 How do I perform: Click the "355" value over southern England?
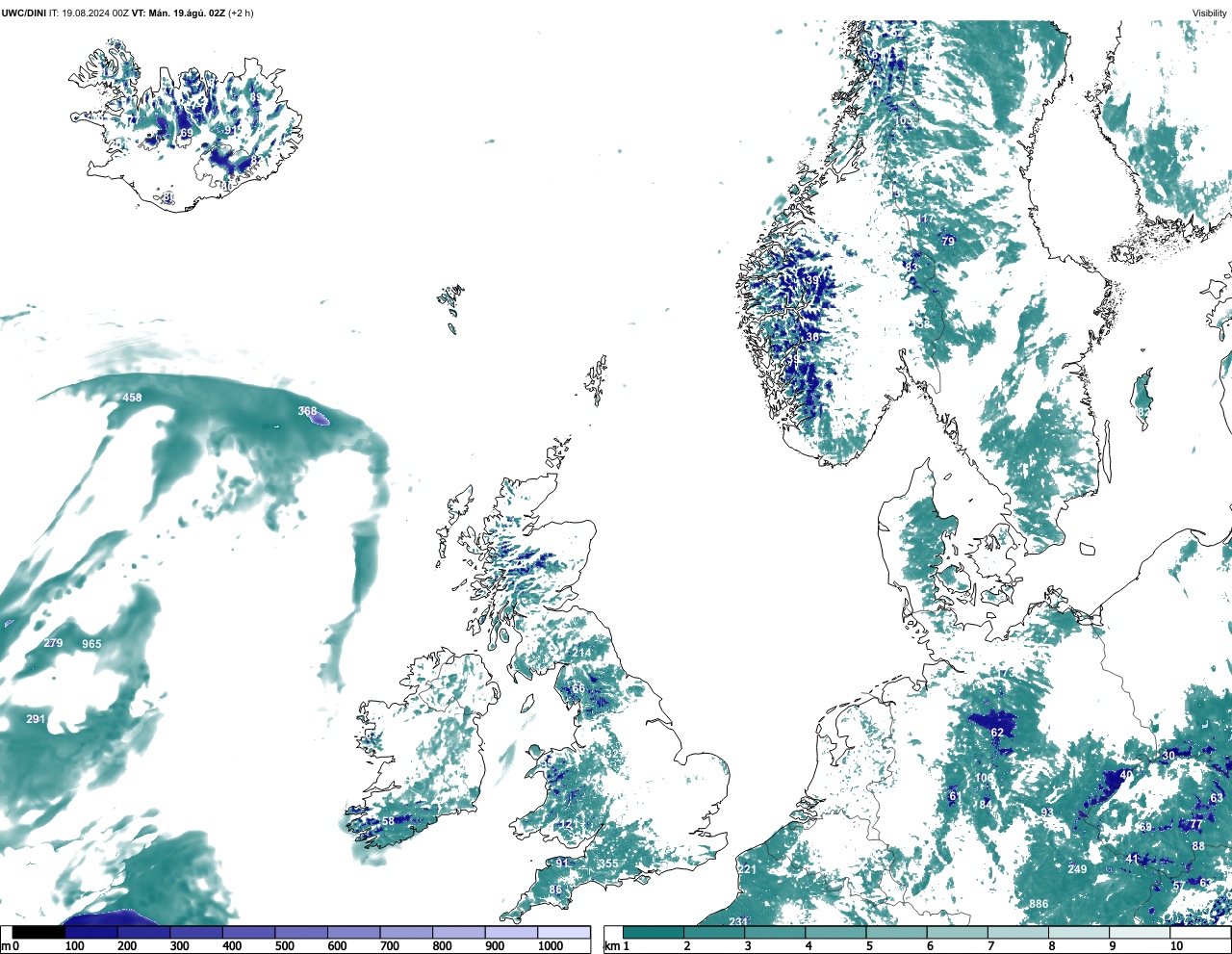point(608,864)
